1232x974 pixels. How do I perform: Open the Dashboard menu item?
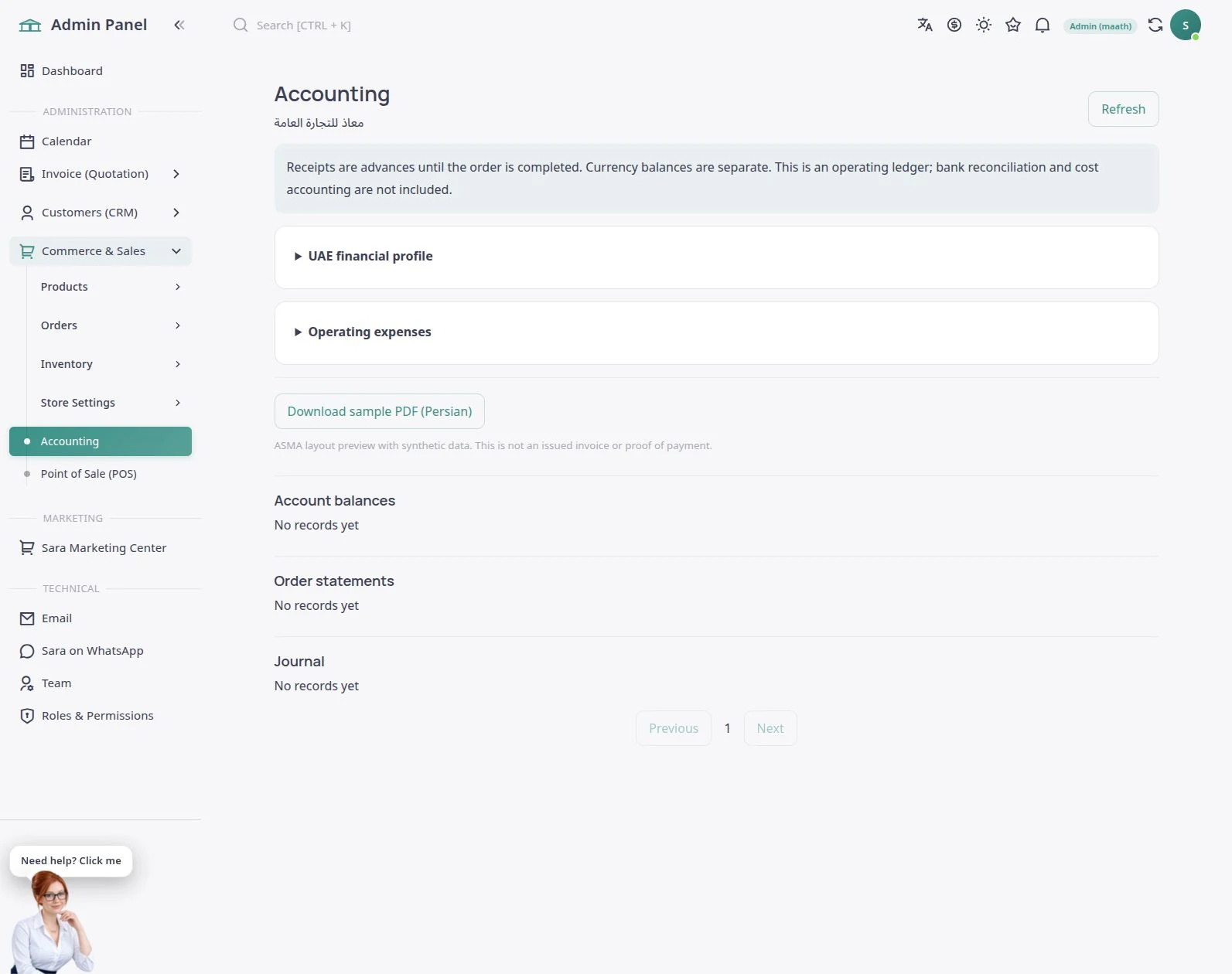pyautogui.click(x=101, y=71)
